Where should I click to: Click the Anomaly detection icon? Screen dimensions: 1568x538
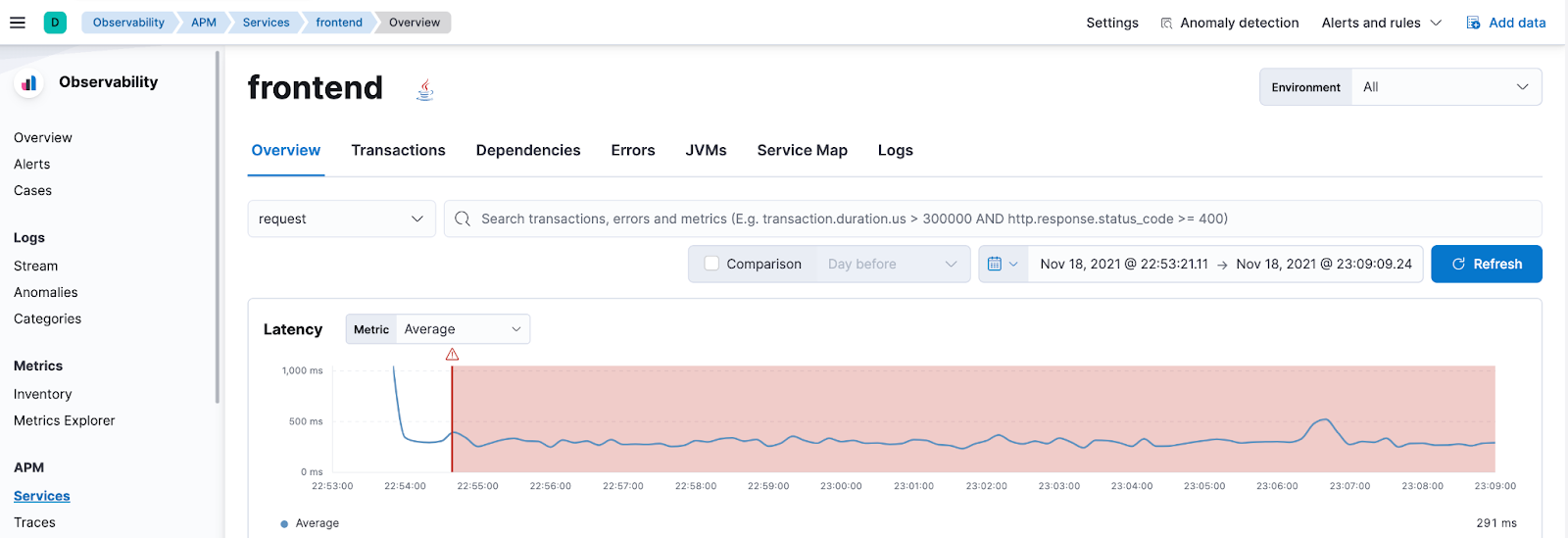coord(1166,23)
